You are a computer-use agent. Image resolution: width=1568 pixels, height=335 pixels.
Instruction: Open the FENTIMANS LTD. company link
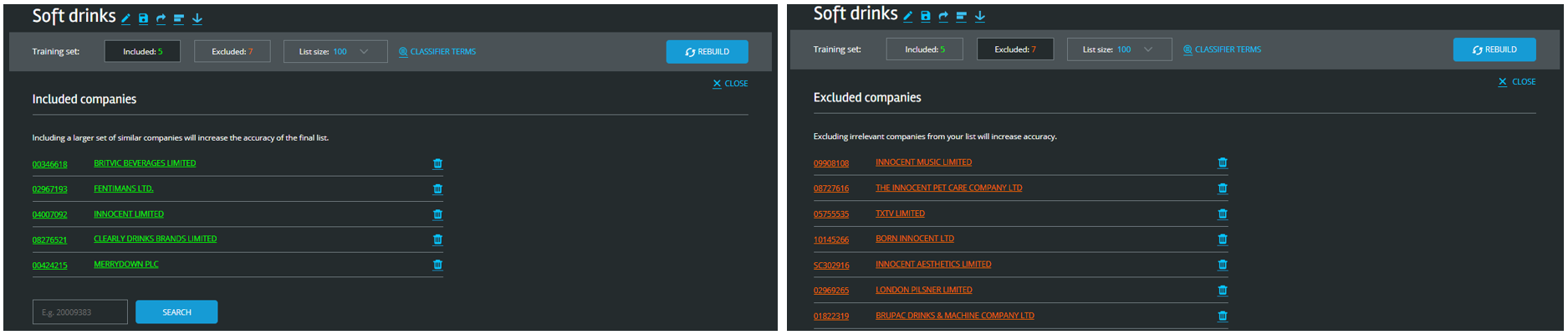(124, 188)
